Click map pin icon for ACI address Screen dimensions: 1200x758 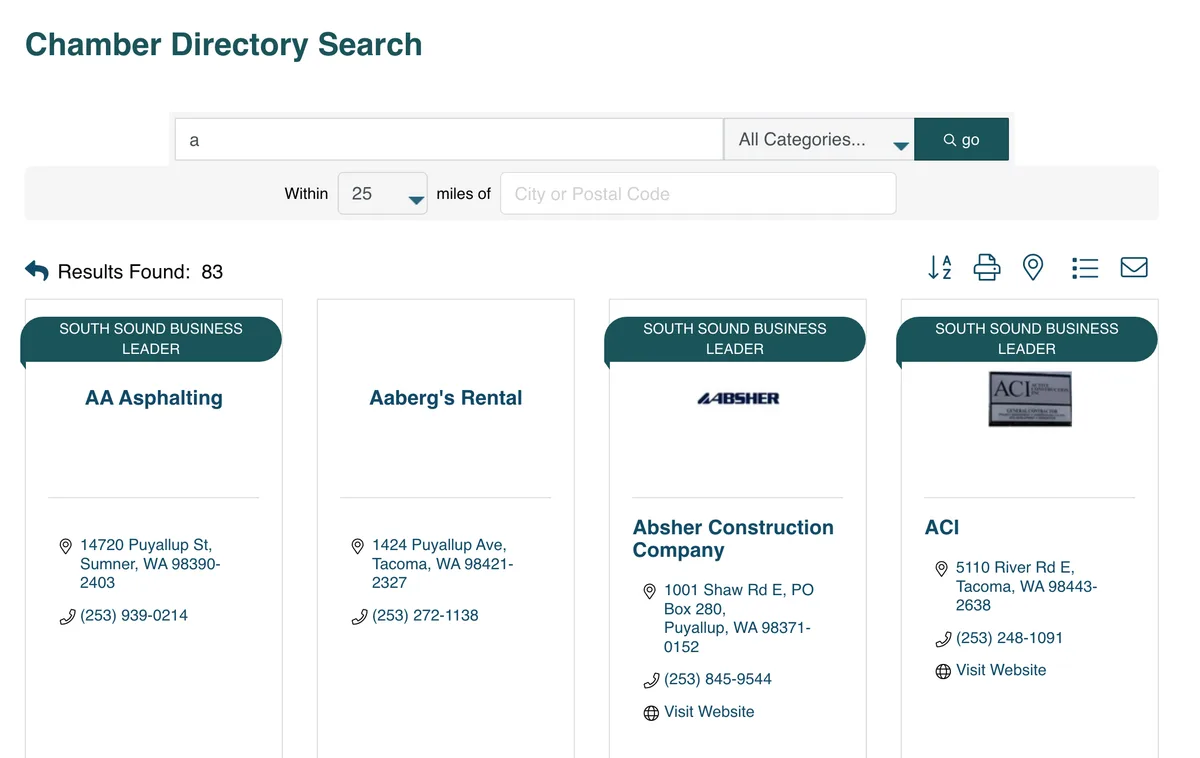942,569
